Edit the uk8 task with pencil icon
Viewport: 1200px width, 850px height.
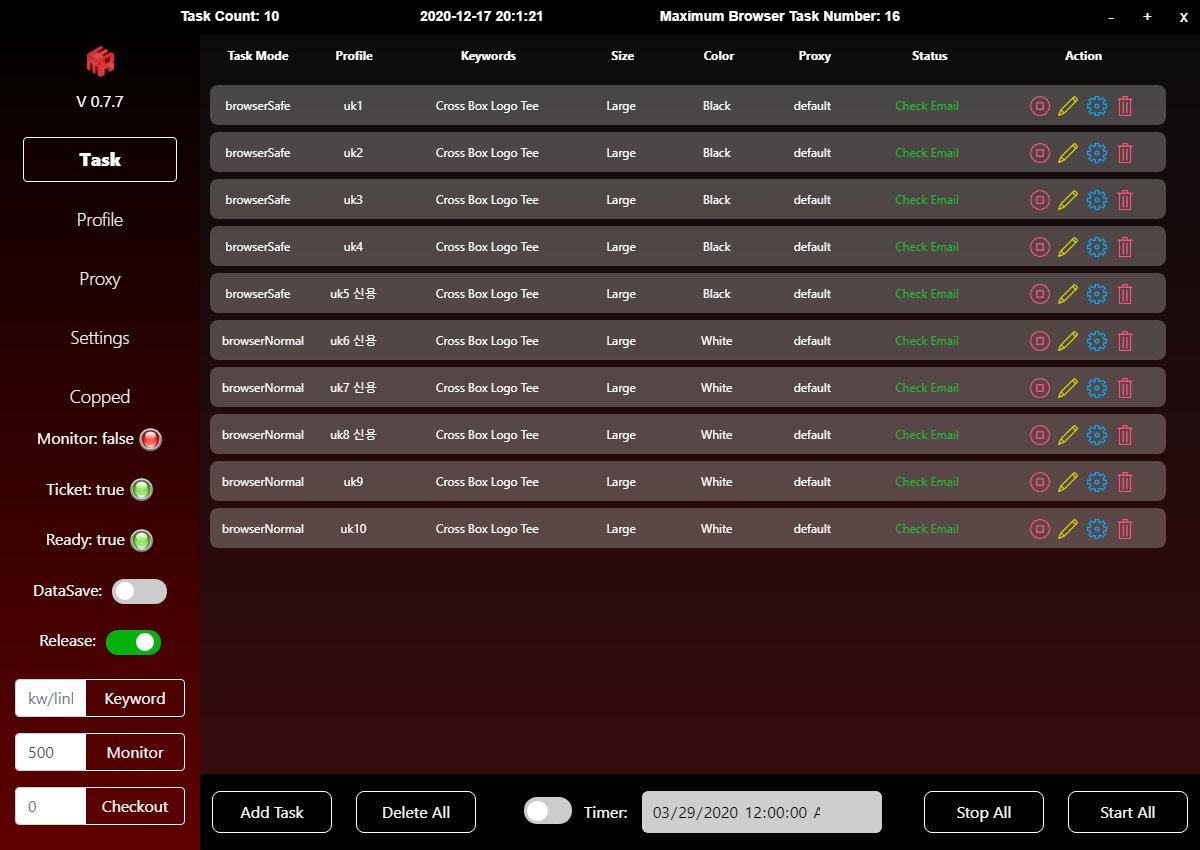click(1068, 435)
